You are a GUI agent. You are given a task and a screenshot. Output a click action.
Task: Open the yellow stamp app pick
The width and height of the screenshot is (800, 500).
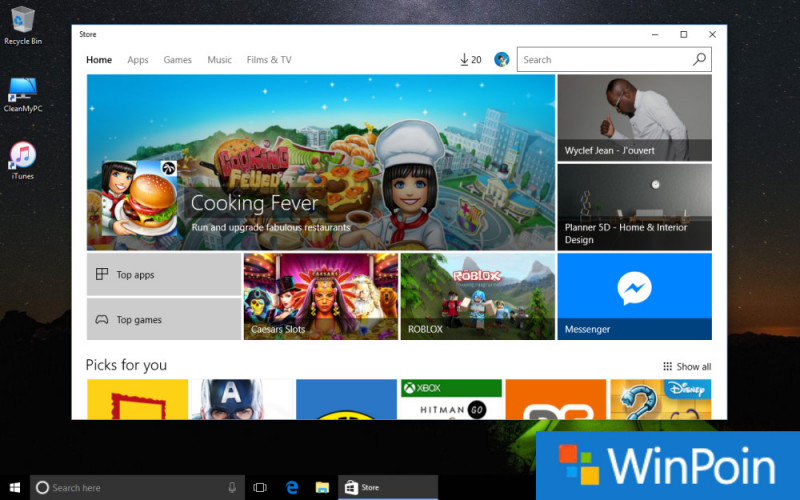tap(138, 399)
